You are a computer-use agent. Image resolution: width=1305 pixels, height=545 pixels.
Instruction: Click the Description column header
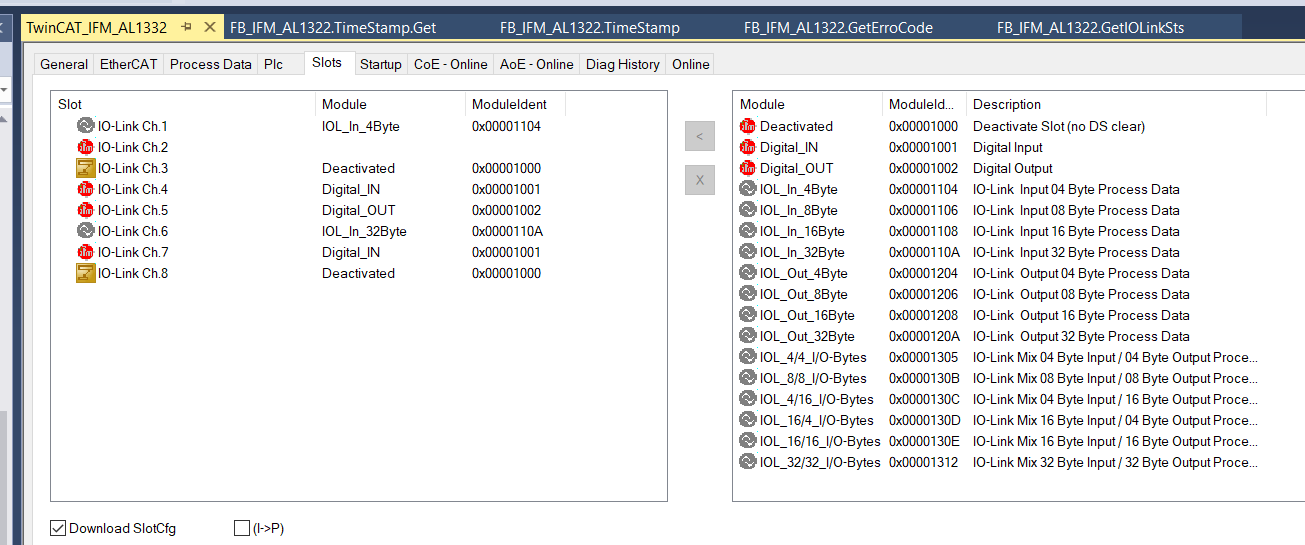[1116, 104]
